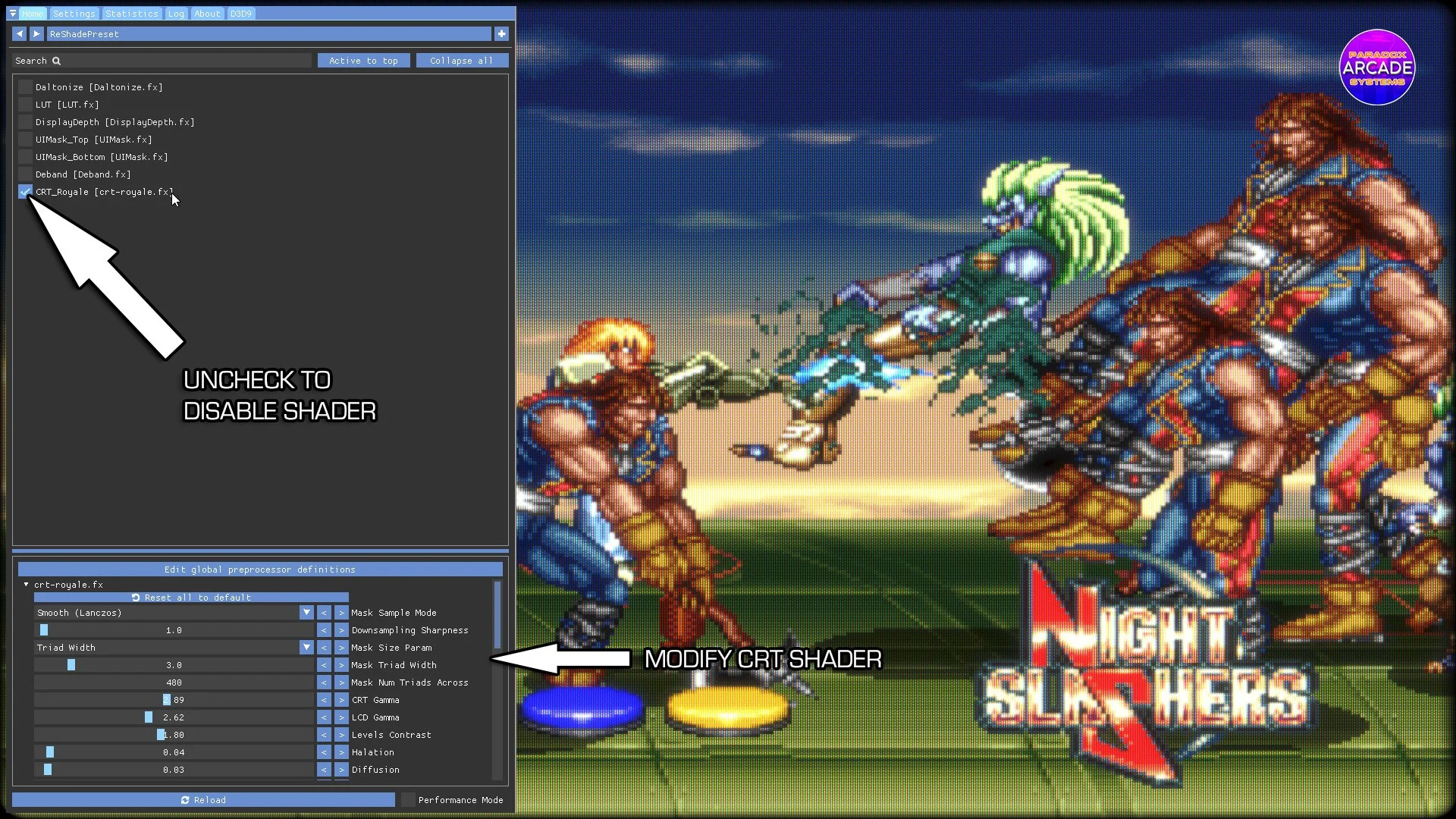
Task: Click the Reload icon at bottom
Action: click(185, 800)
